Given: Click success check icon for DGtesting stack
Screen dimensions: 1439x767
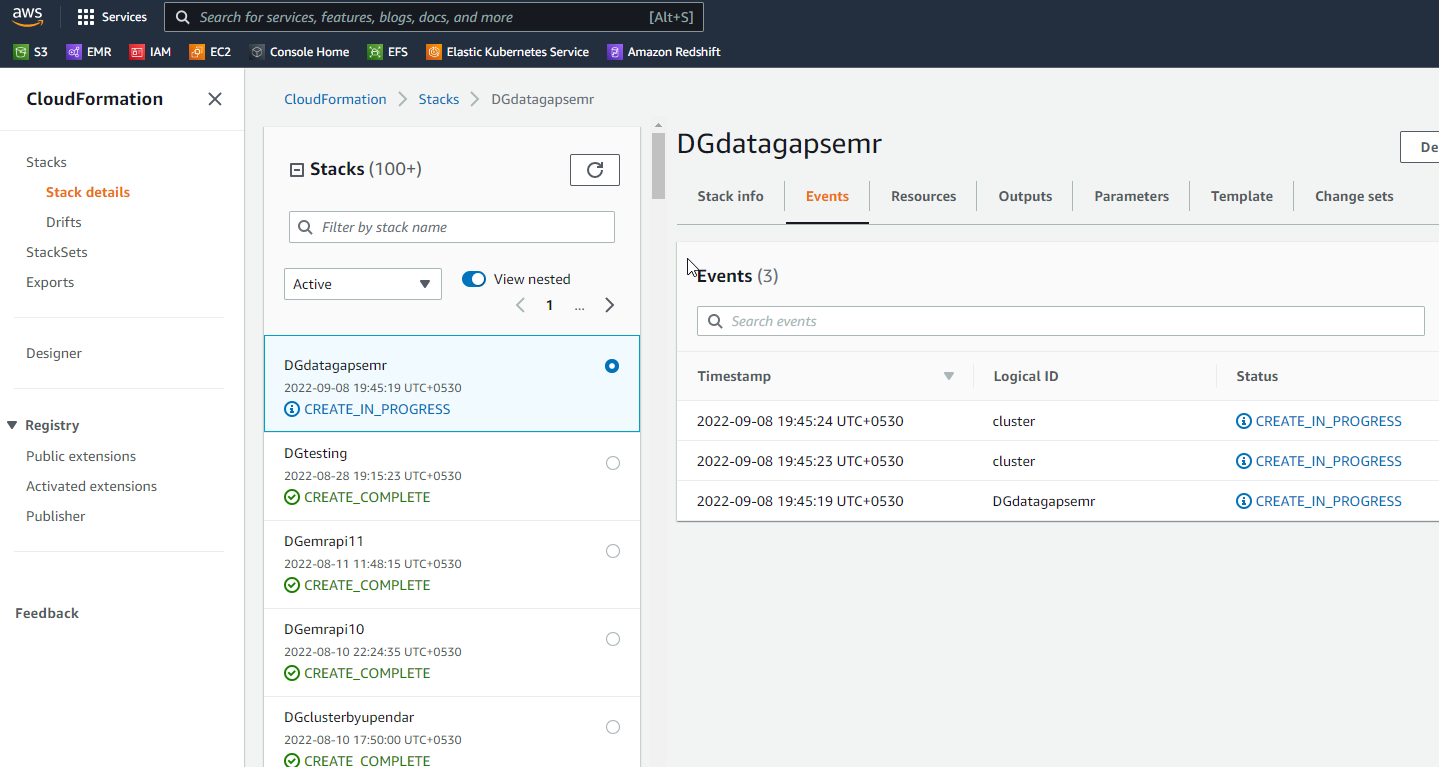Looking at the screenshot, I should [x=292, y=497].
